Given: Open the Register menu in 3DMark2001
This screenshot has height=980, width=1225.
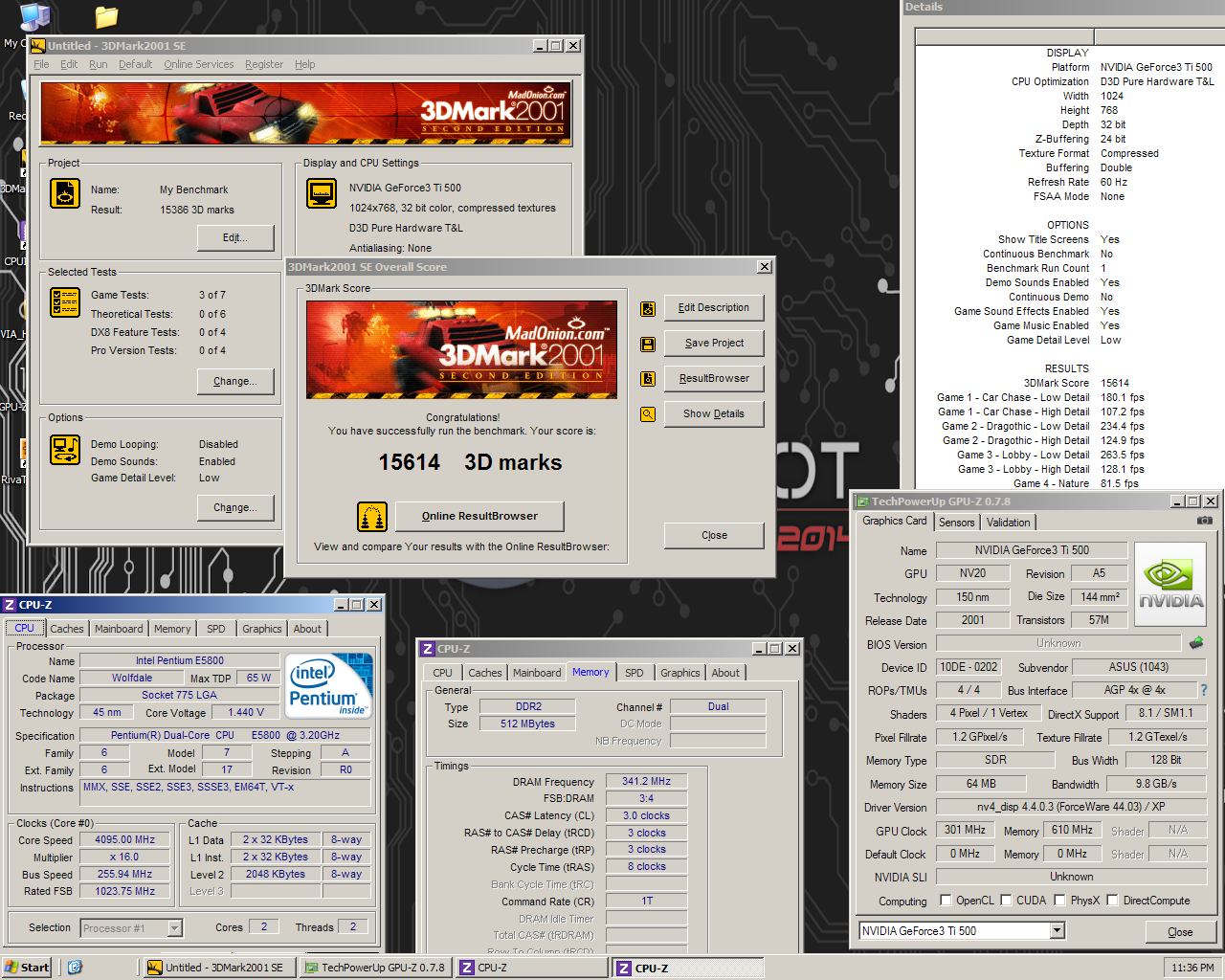Looking at the screenshot, I should click(x=264, y=65).
